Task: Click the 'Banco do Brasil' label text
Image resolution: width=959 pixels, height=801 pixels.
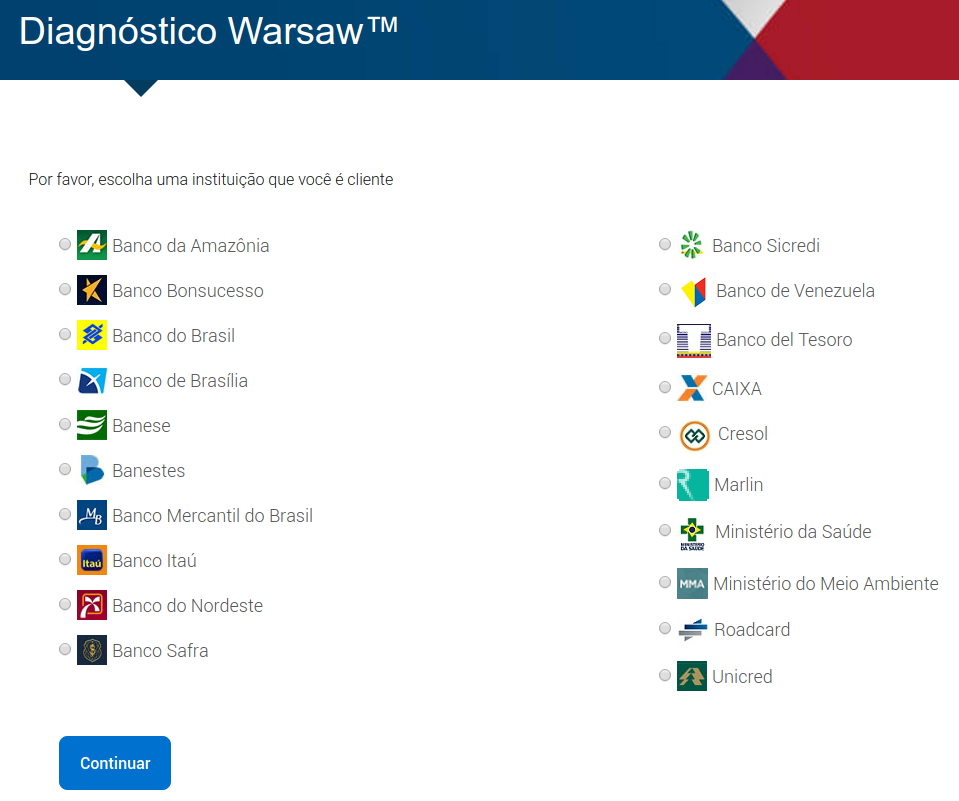Action: click(174, 336)
